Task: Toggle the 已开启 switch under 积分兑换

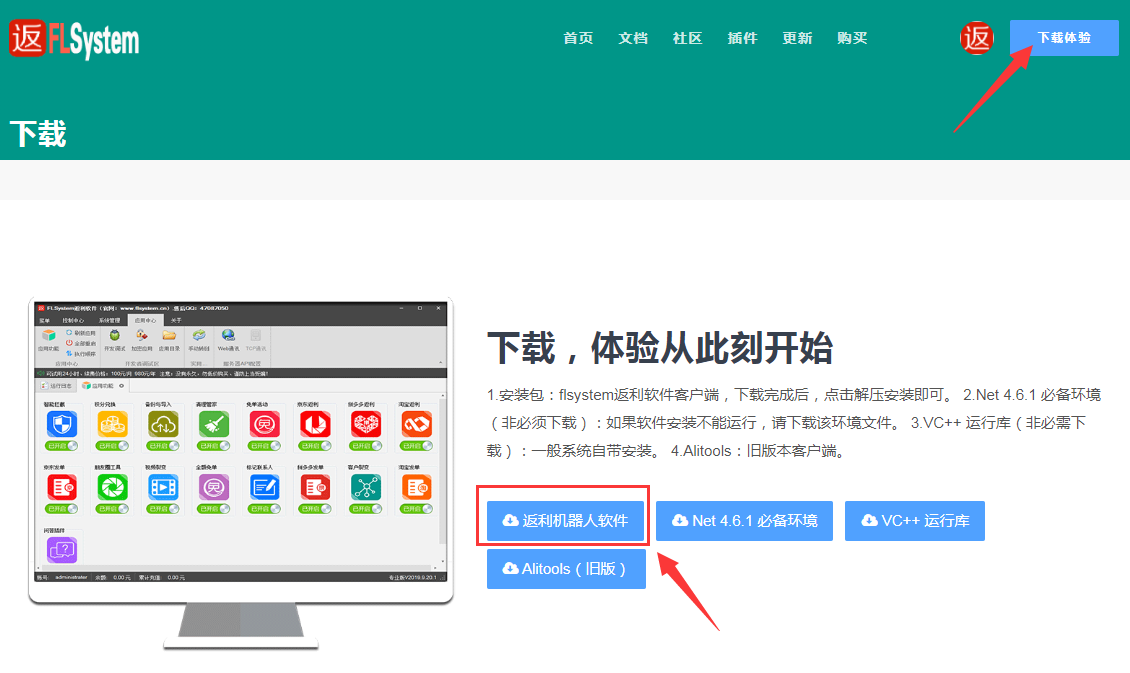Action: [112, 446]
